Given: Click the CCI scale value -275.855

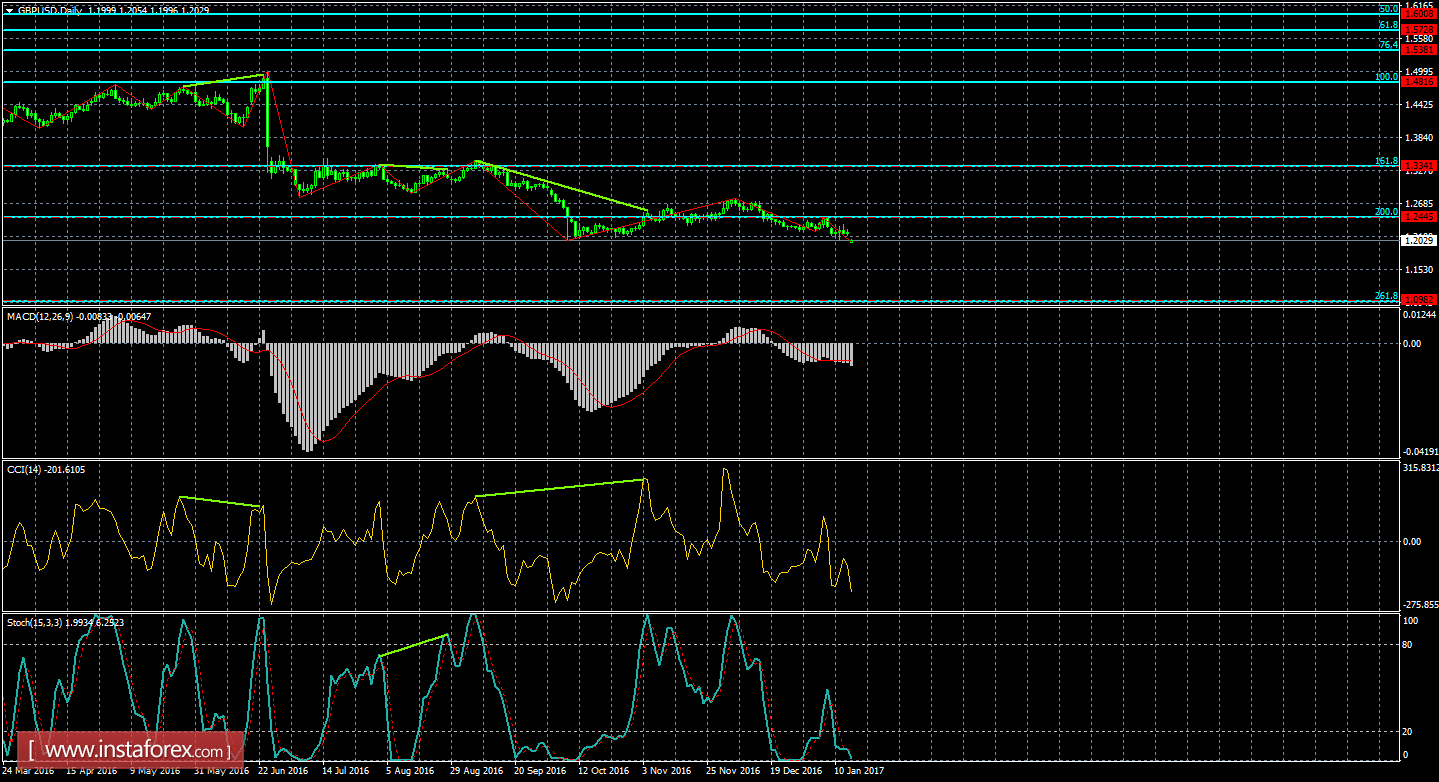Looking at the screenshot, I should 1420,604.
